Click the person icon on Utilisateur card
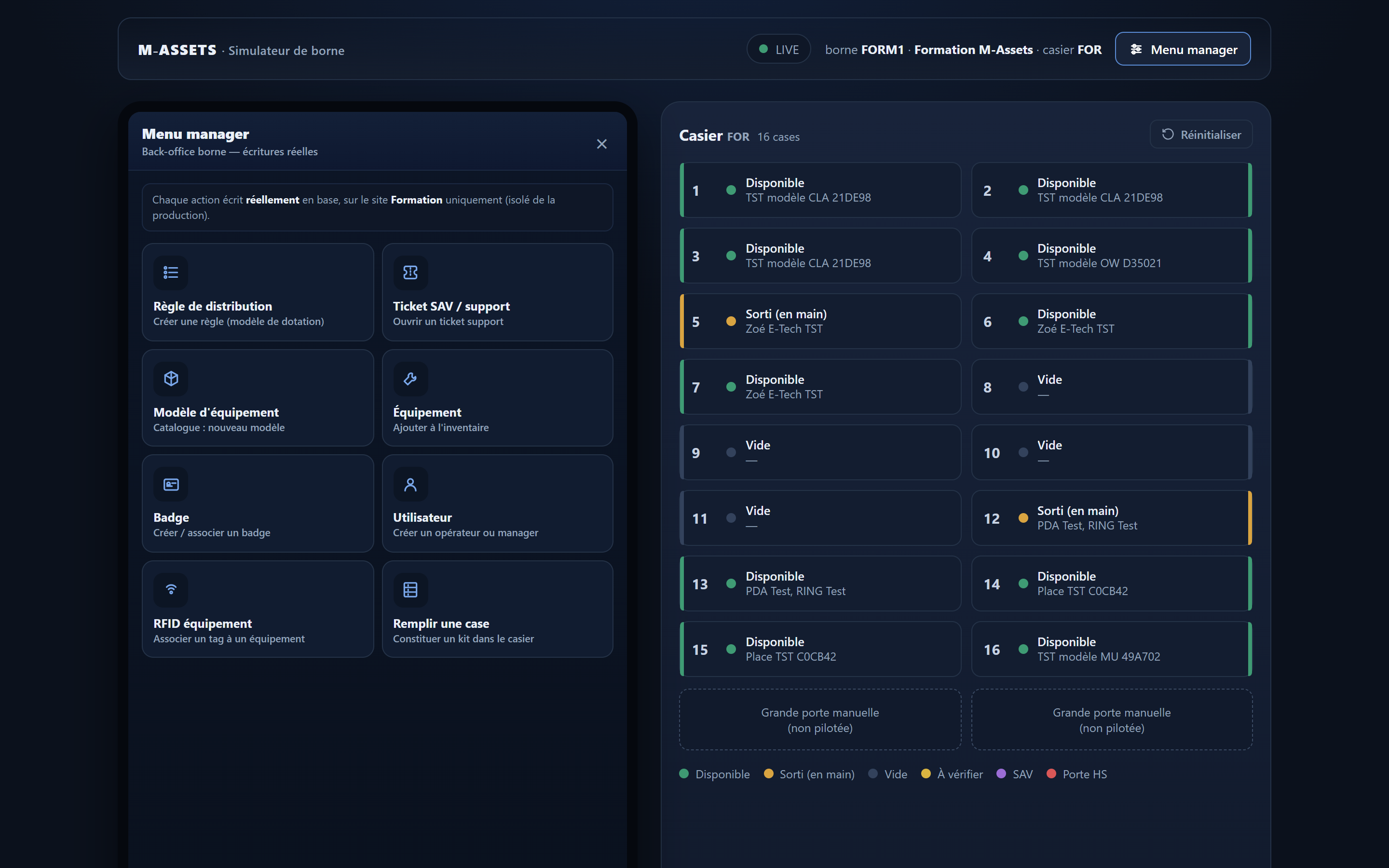1389x868 pixels. point(410,485)
